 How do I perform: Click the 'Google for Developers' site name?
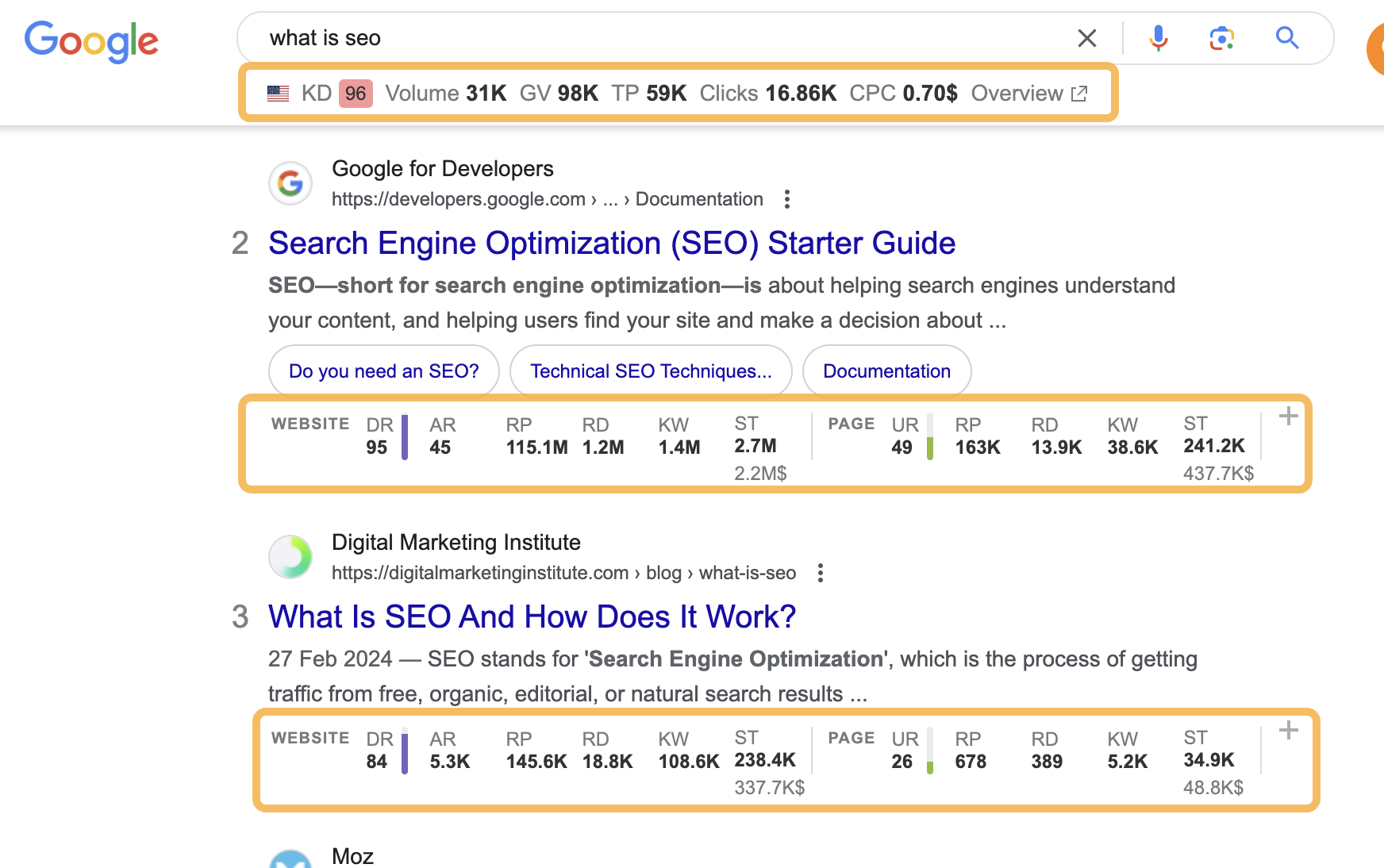(443, 169)
